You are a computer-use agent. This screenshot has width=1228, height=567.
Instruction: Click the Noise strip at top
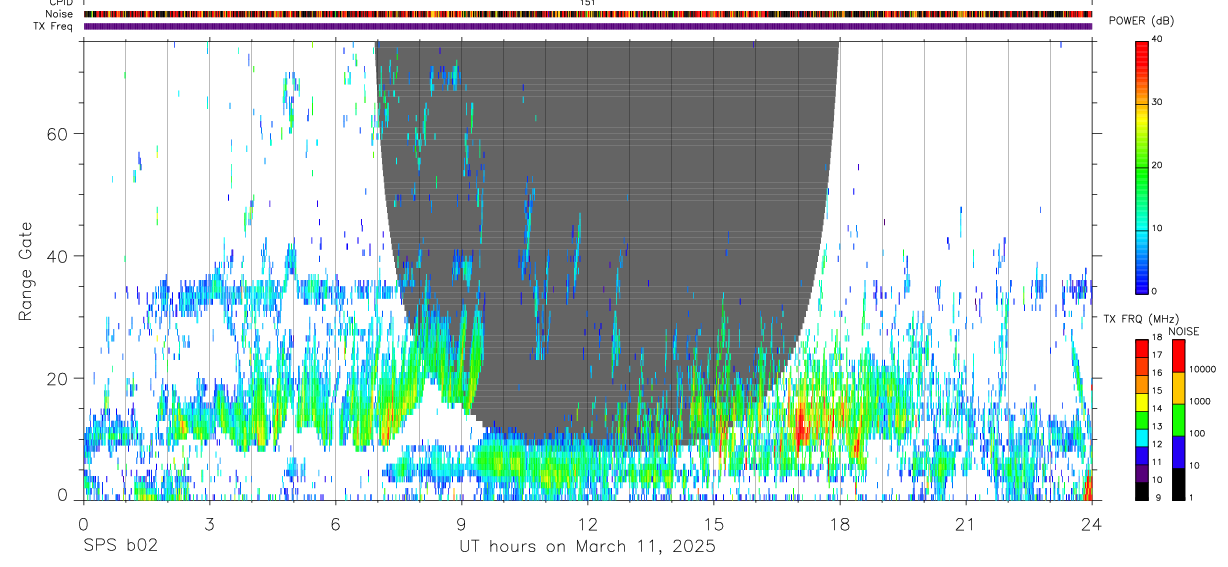click(588, 14)
